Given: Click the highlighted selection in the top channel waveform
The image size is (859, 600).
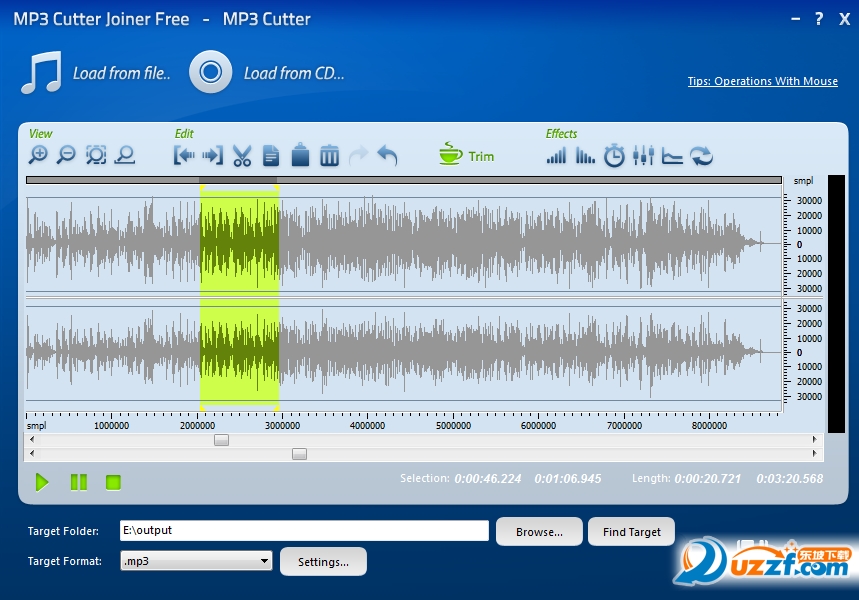Looking at the screenshot, I should click(239, 243).
